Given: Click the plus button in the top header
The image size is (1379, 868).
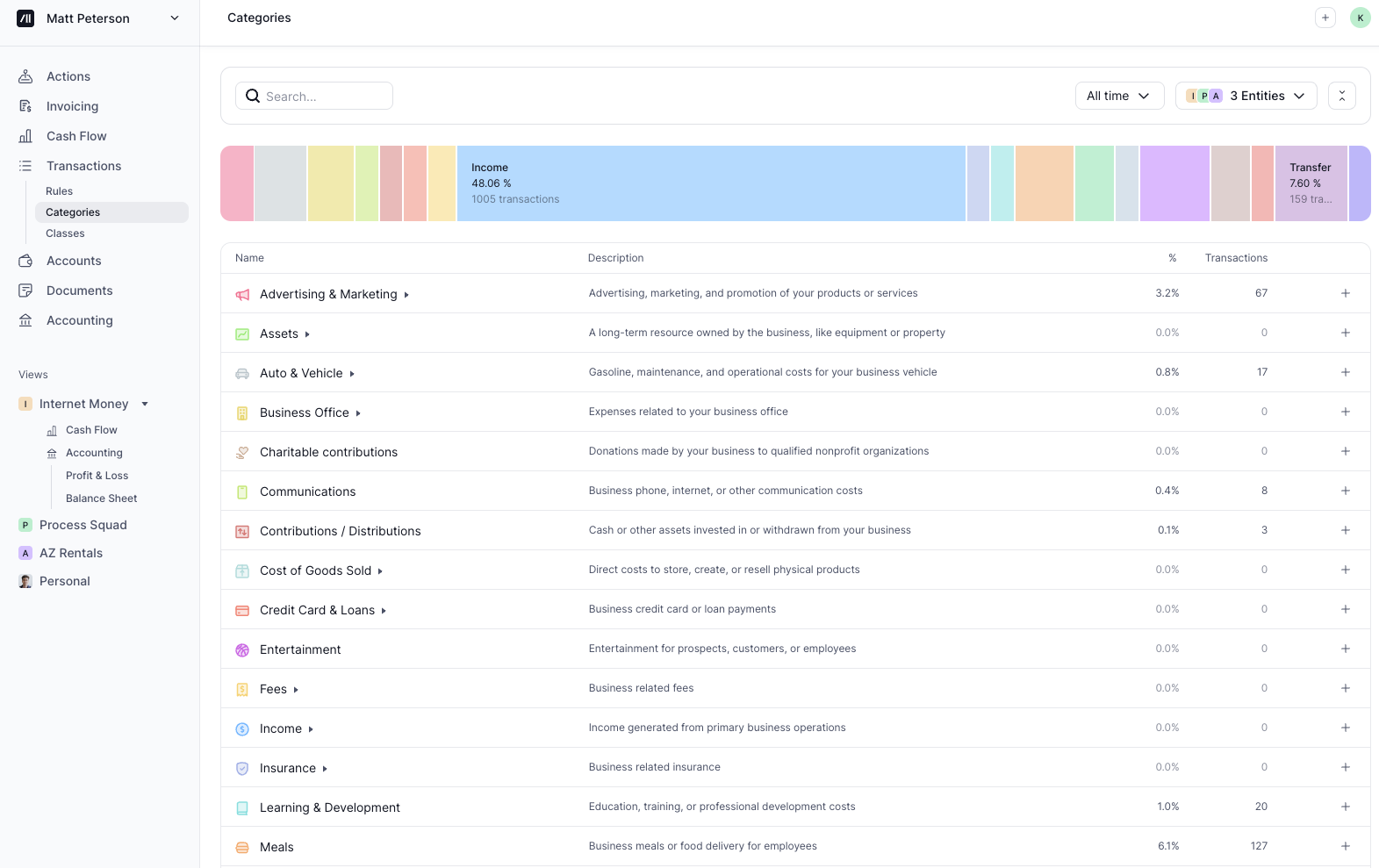Looking at the screenshot, I should click(1325, 18).
